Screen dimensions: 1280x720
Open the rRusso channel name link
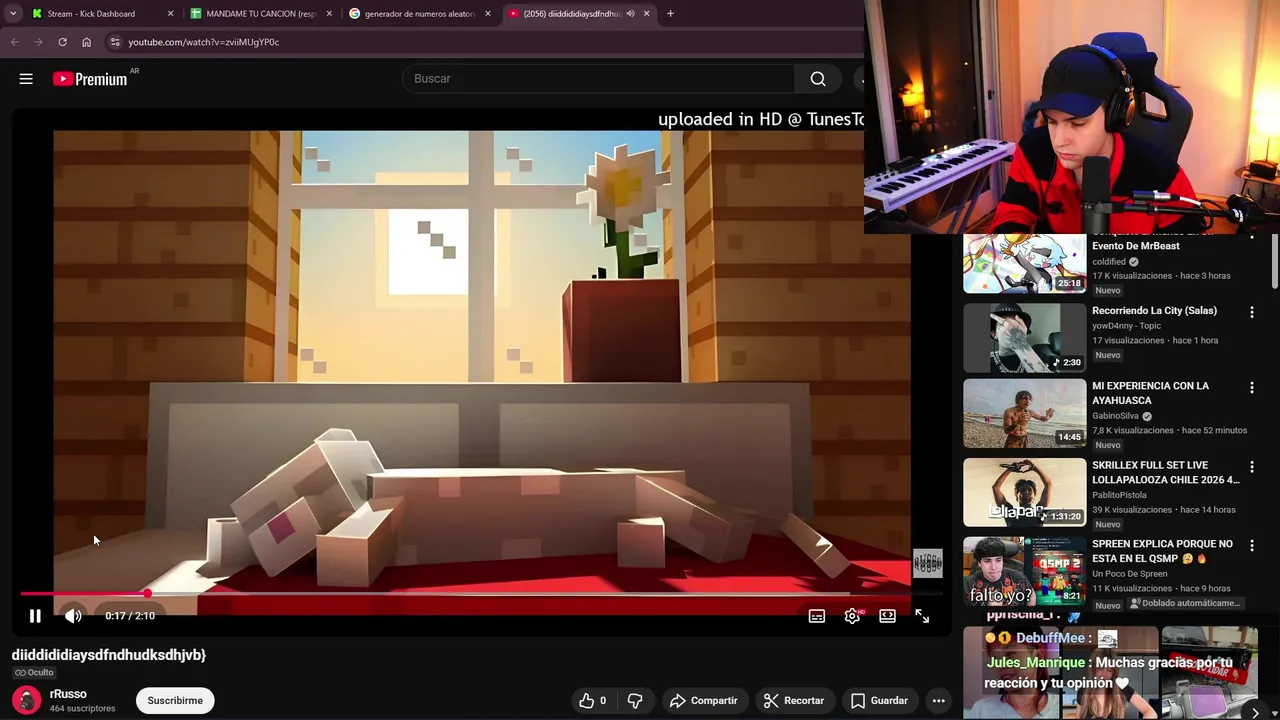[x=68, y=694]
